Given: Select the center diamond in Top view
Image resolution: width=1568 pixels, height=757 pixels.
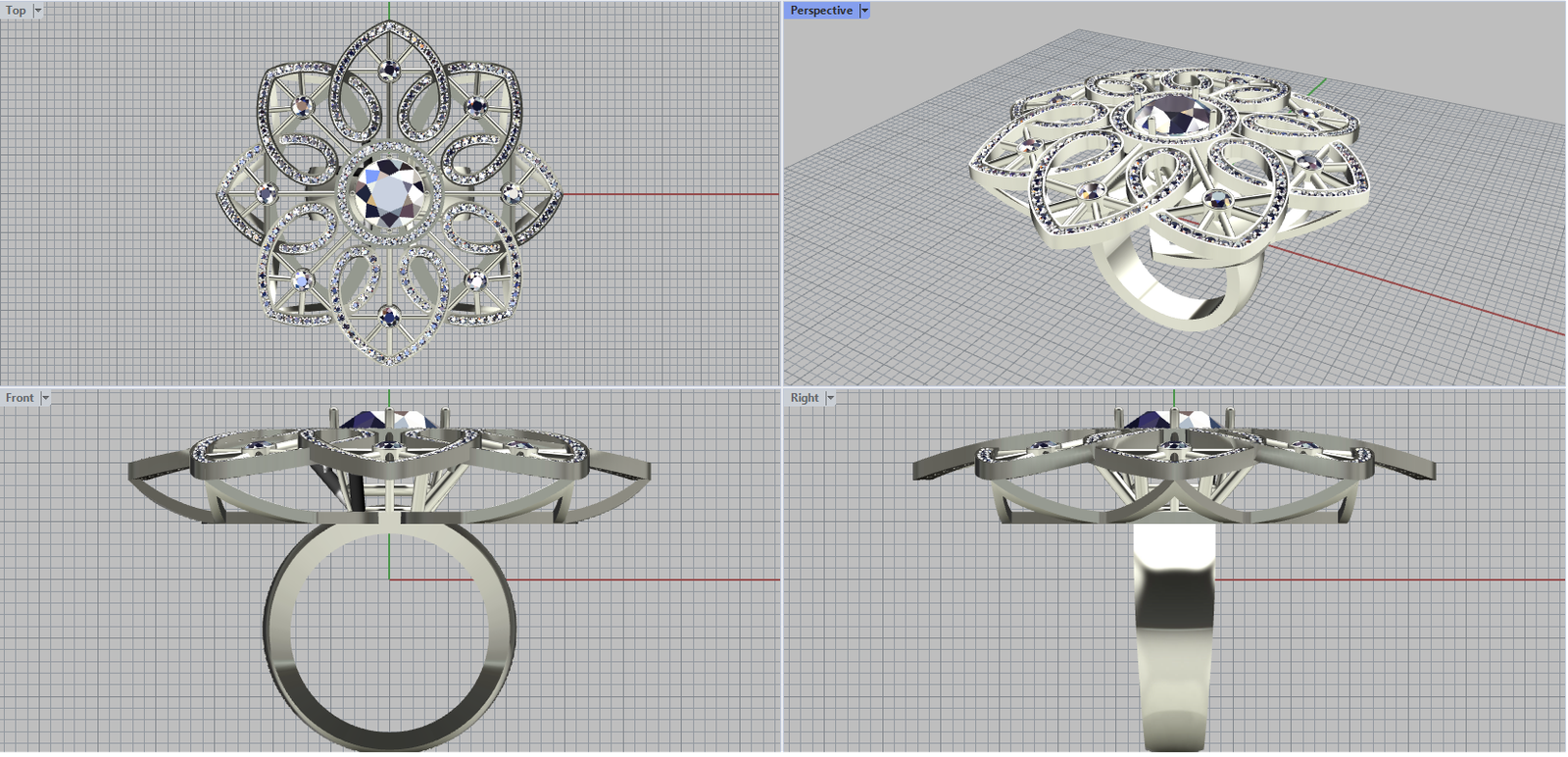Looking at the screenshot, I should tap(389, 192).
